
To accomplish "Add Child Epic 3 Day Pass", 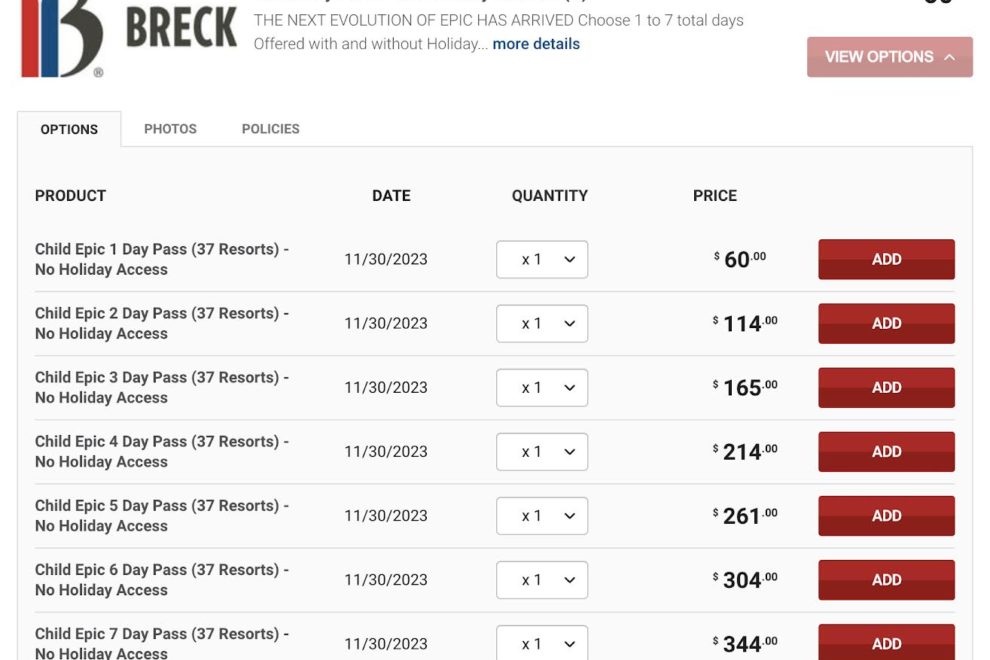I will [x=886, y=388].
